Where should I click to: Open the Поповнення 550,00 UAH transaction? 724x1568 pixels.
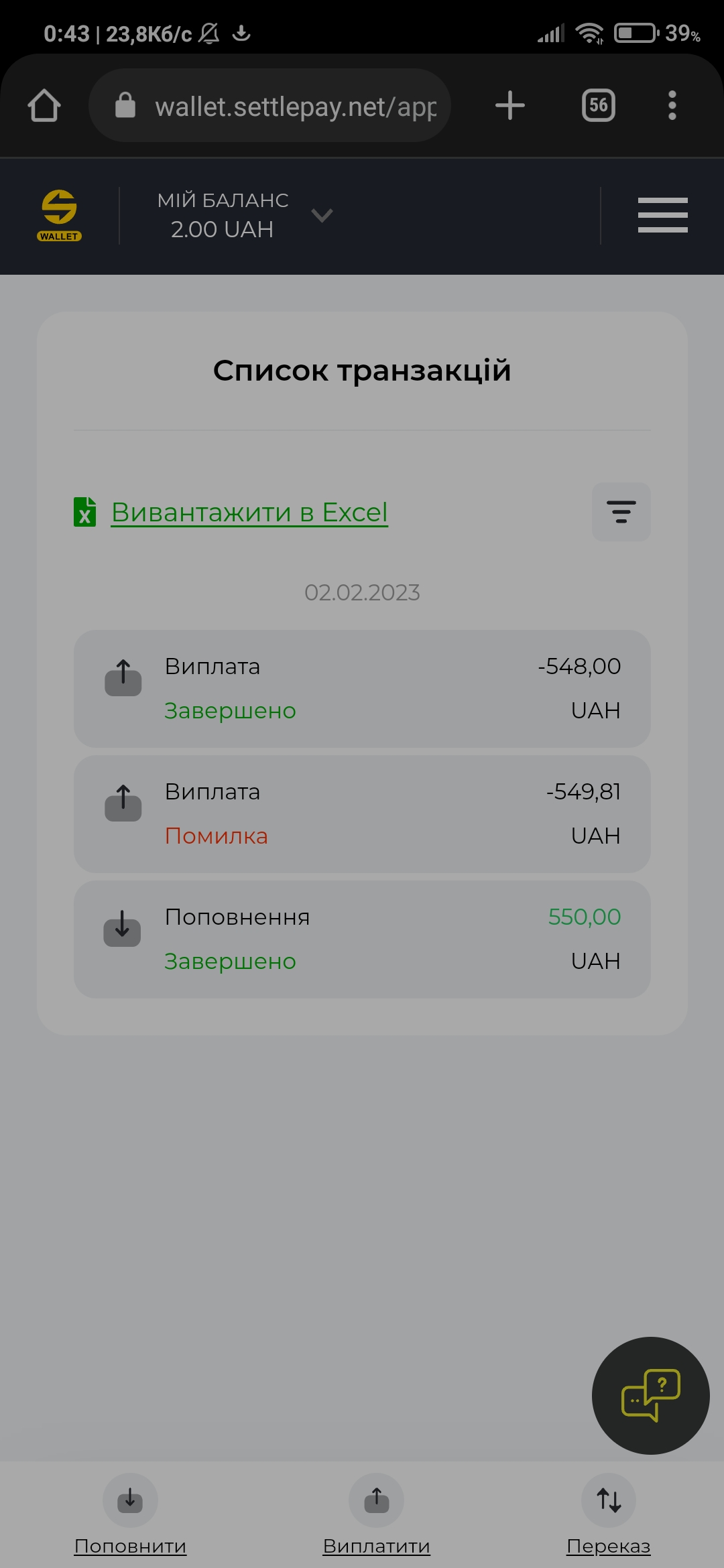(x=362, y=939)
